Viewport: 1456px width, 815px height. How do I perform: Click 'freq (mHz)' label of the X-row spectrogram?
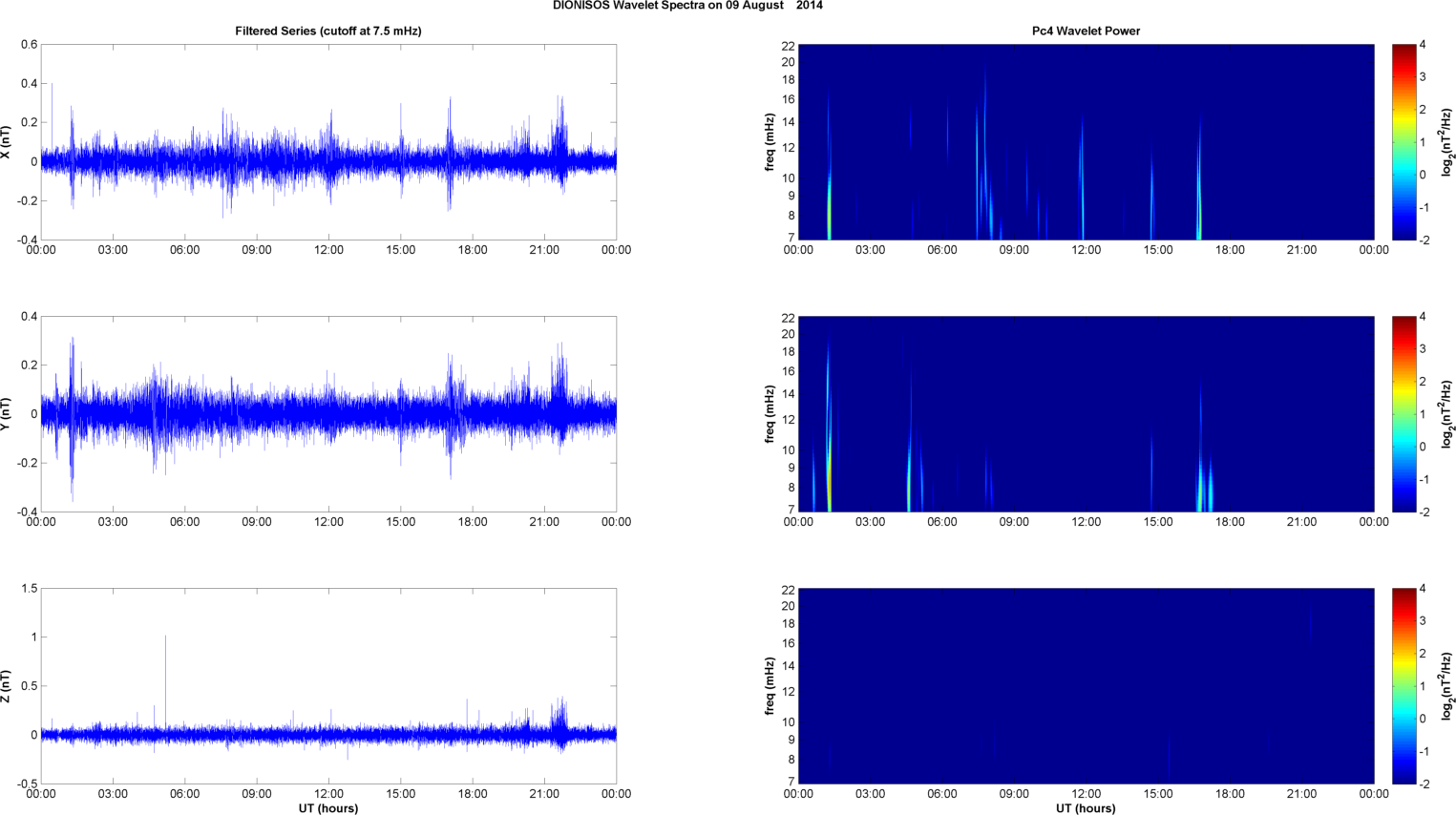point(770,142)
